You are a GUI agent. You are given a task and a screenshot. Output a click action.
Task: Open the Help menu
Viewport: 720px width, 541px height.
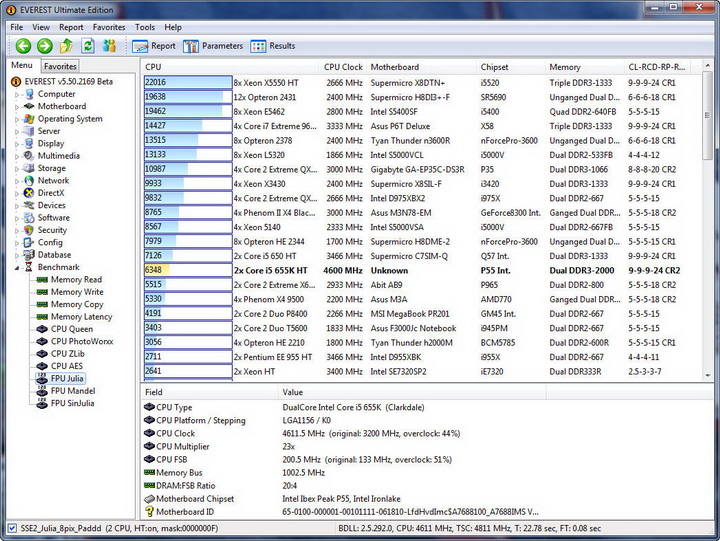point(173,28)
